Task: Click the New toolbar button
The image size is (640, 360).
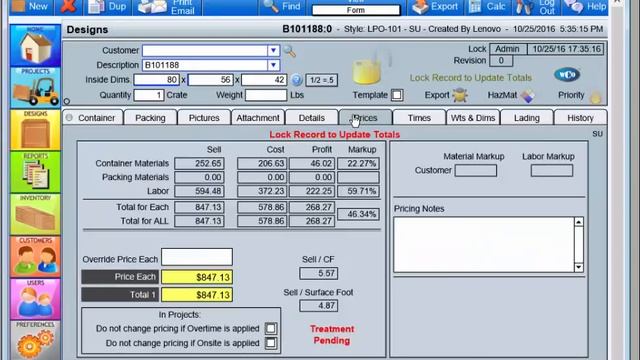Action: [31, 7]
